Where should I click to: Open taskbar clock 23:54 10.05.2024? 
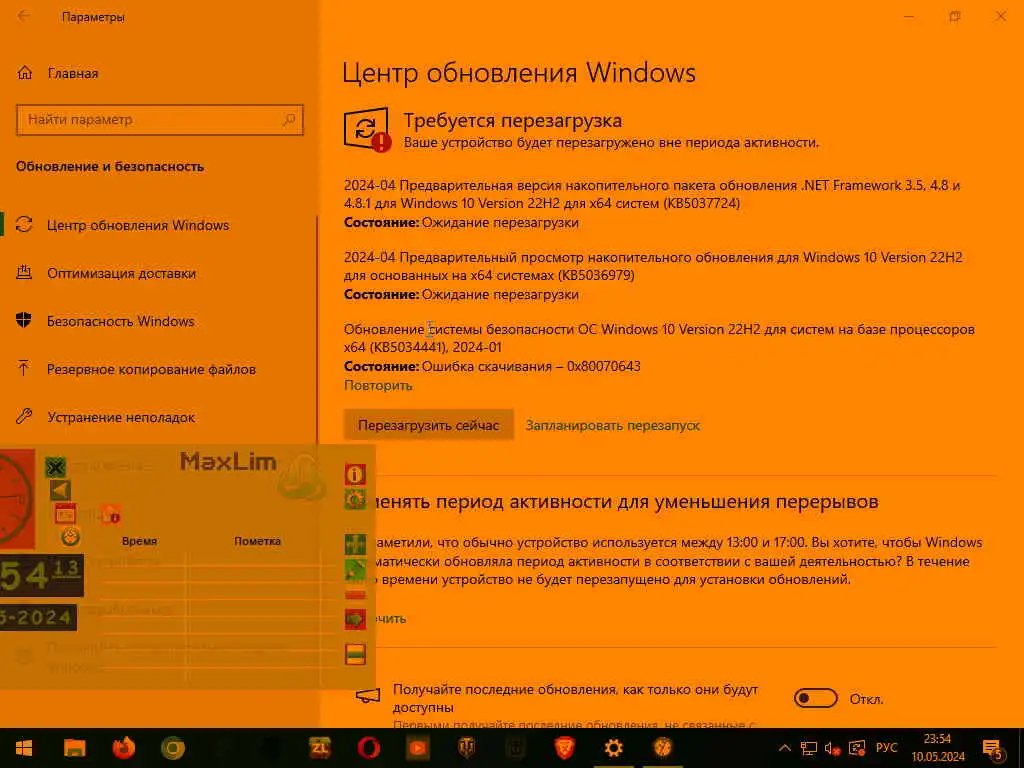click(x=938, y=748)
